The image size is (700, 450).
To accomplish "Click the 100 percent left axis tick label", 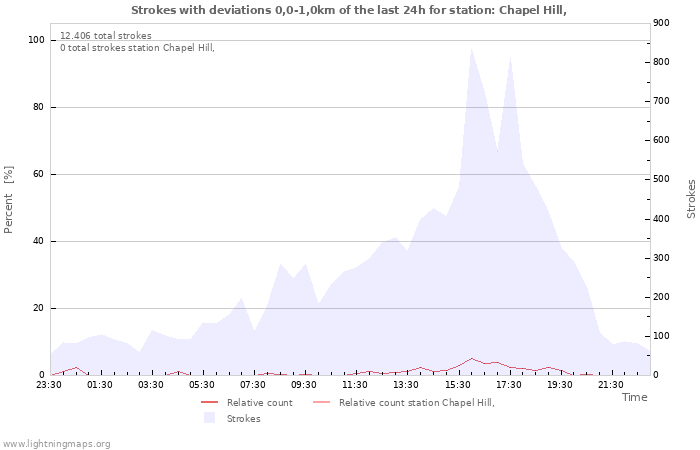I will [36, 40].
